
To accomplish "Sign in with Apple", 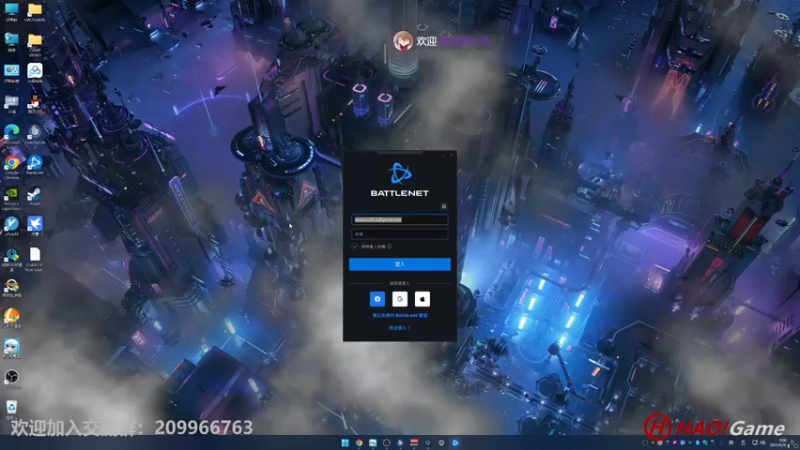I will [422, 299].
